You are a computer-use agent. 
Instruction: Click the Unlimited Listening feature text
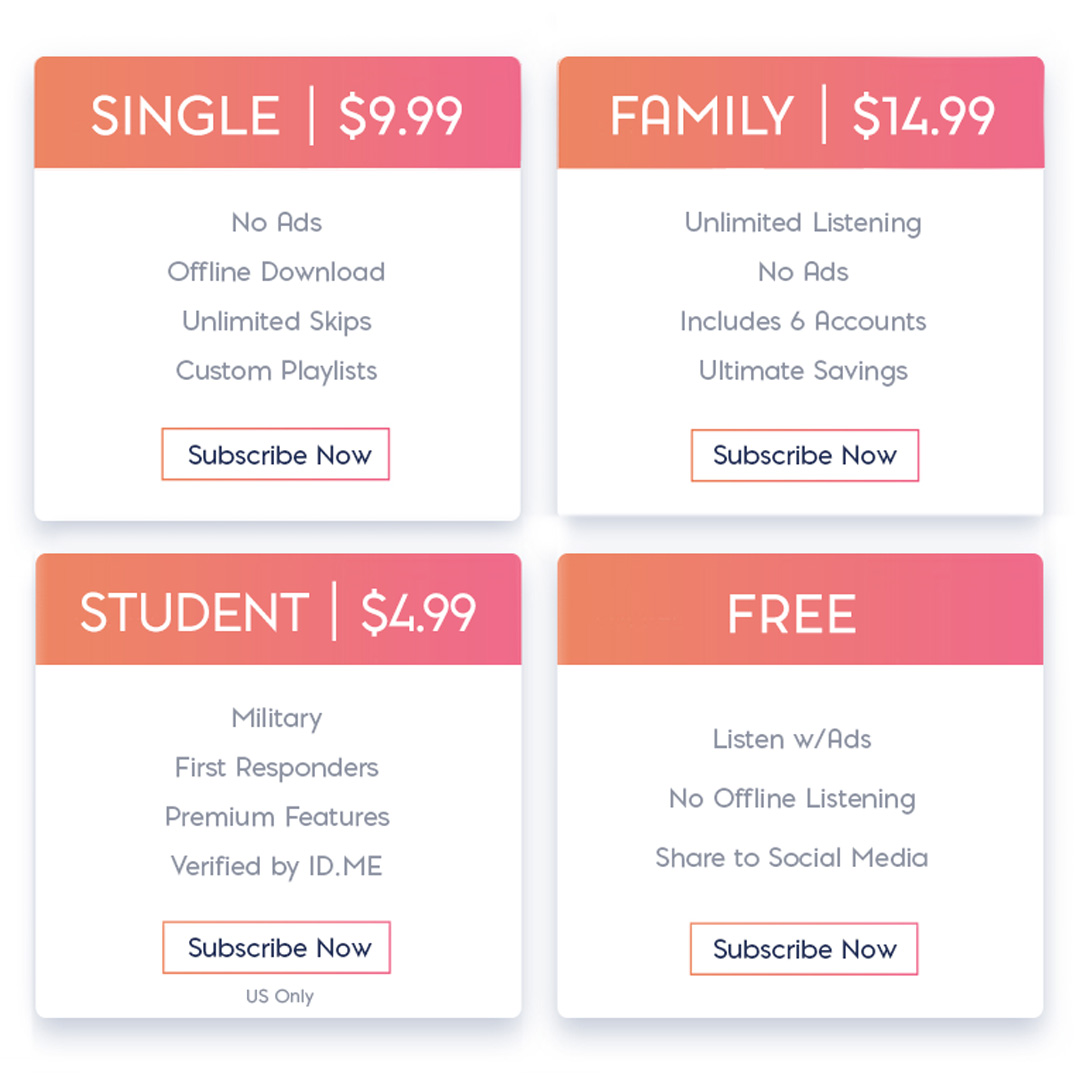coord(802,223)
